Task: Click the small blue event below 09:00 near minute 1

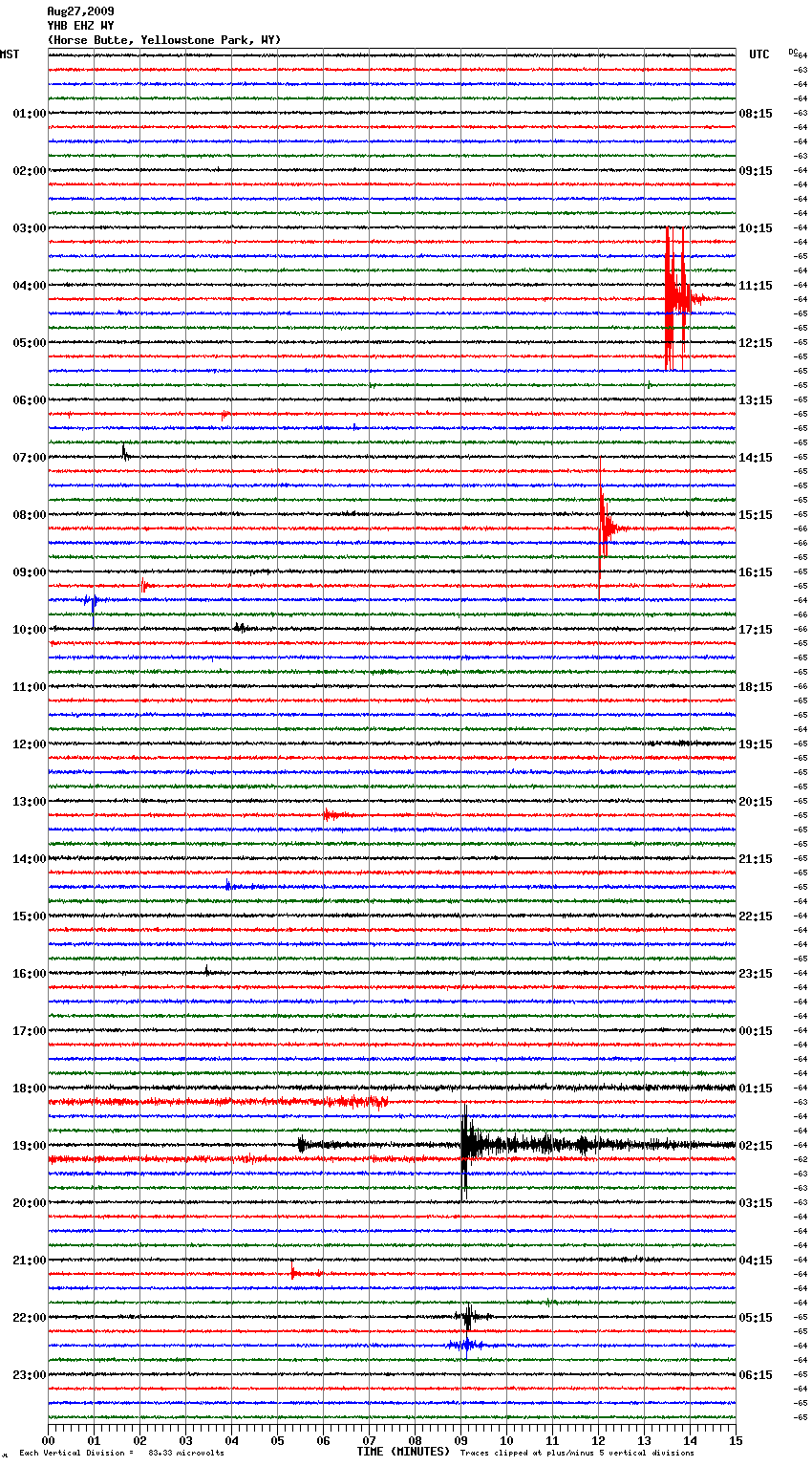Action: click(92, 600)
